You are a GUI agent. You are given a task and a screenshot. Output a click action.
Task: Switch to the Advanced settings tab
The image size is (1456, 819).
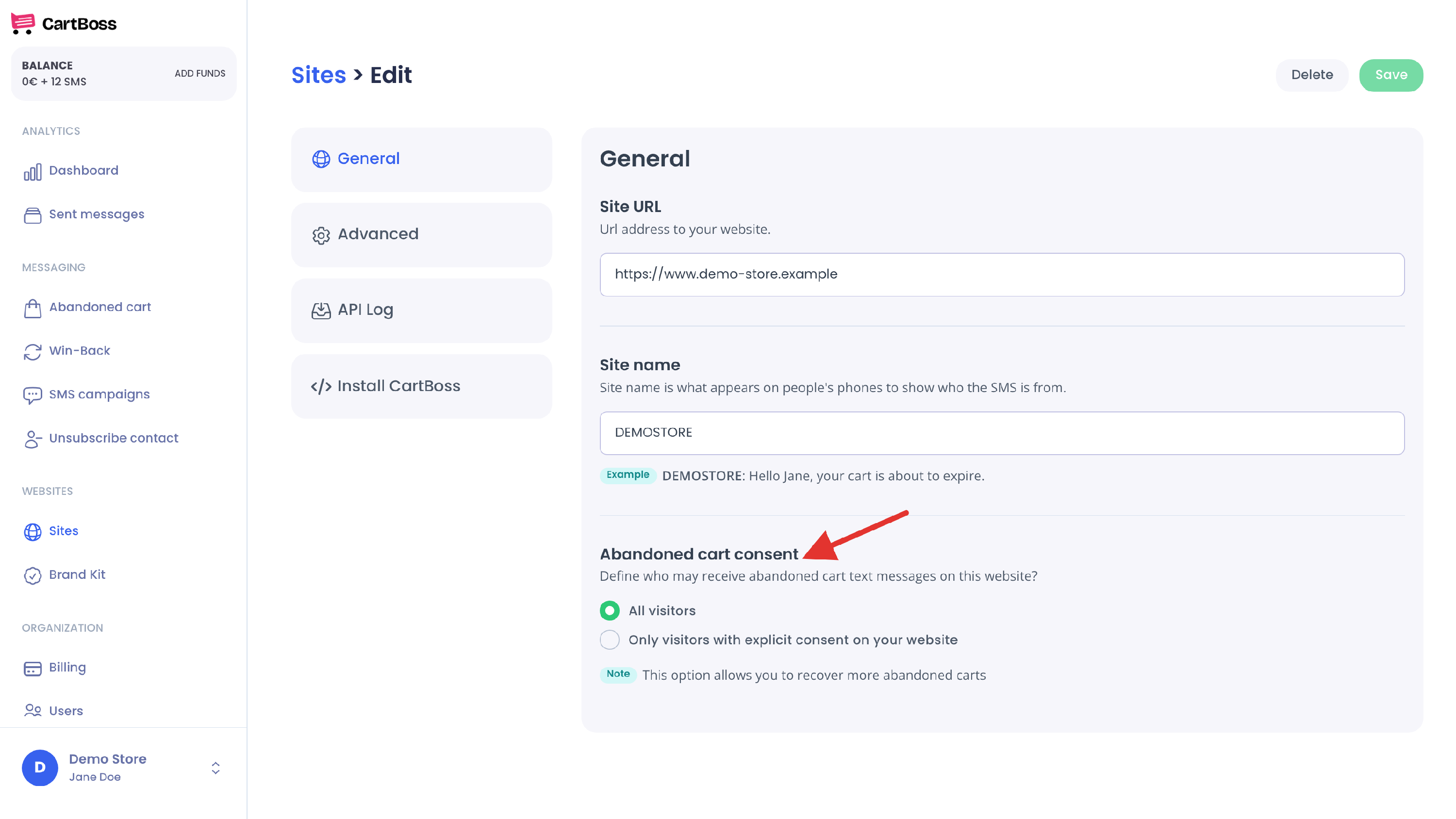pyautogui.click(x=421, y=235)
